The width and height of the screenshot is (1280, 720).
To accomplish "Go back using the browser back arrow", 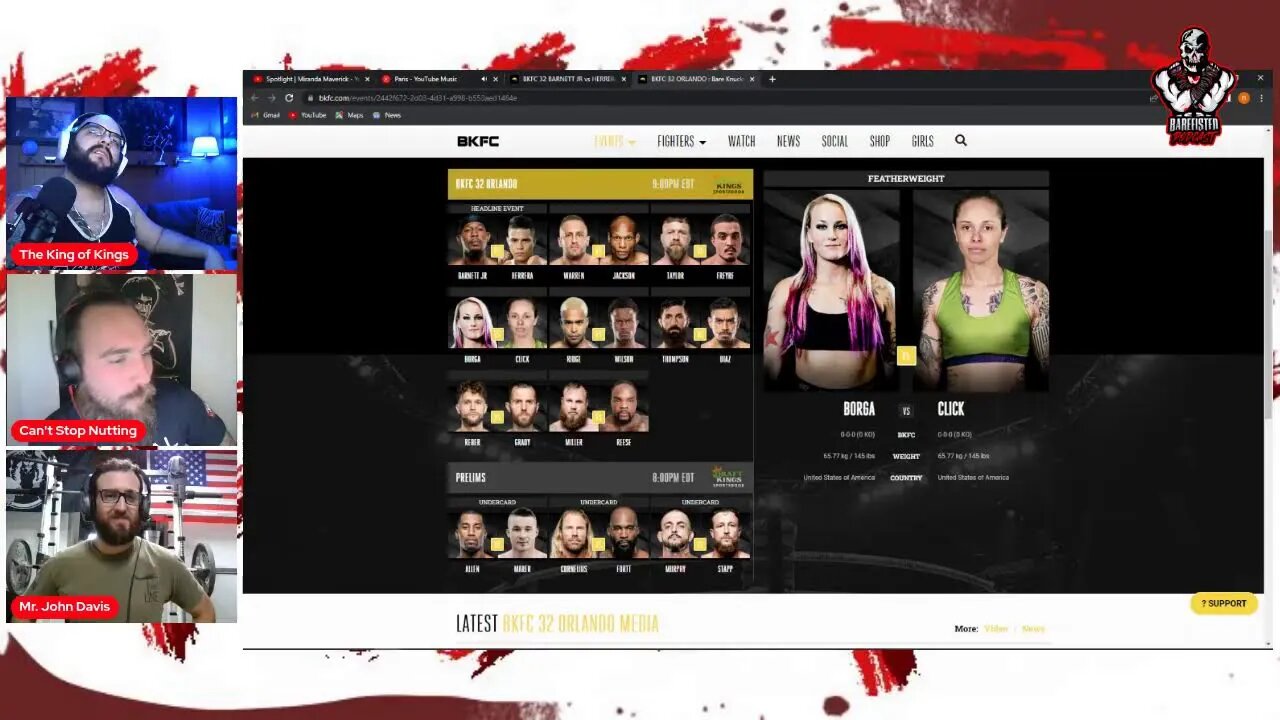I will [254, 98].
